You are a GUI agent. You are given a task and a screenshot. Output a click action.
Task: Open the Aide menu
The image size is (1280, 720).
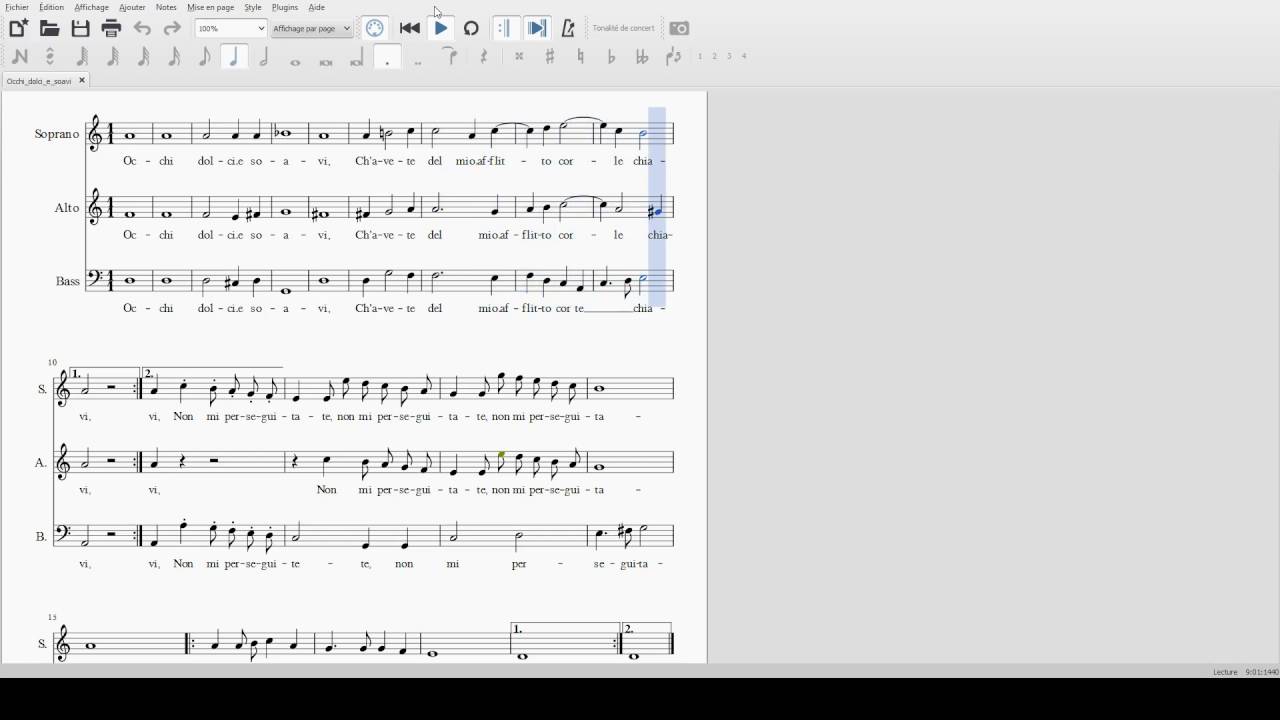pos(316,7)
